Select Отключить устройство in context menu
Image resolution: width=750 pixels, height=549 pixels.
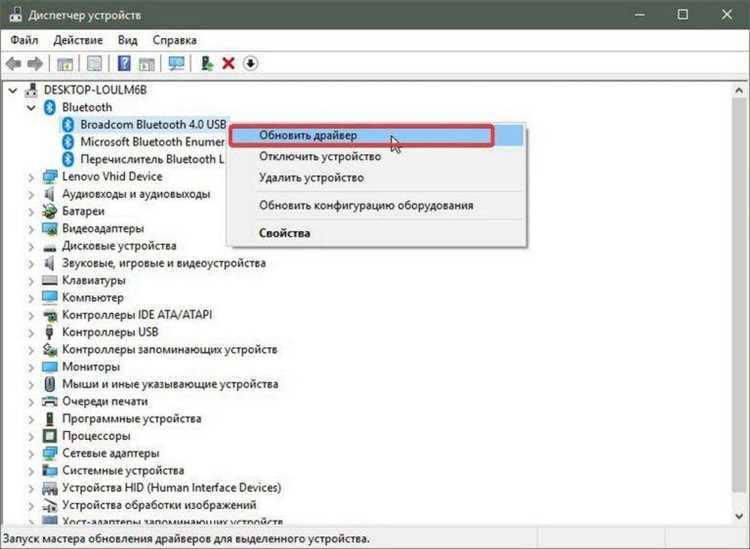[319, 157]
